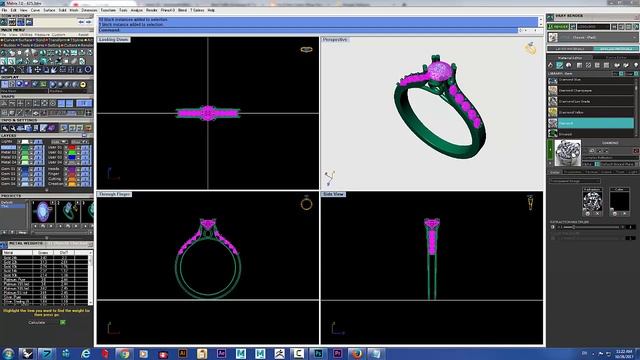Expand the green arrow beside Diamond preview
This screenshot has width=640, height=360.
(x=550, y=150)
